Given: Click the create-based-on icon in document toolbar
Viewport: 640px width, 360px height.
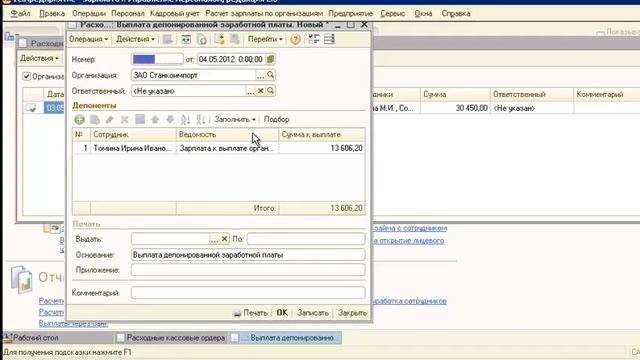Looking at the screenshot, I should [220, 39].
